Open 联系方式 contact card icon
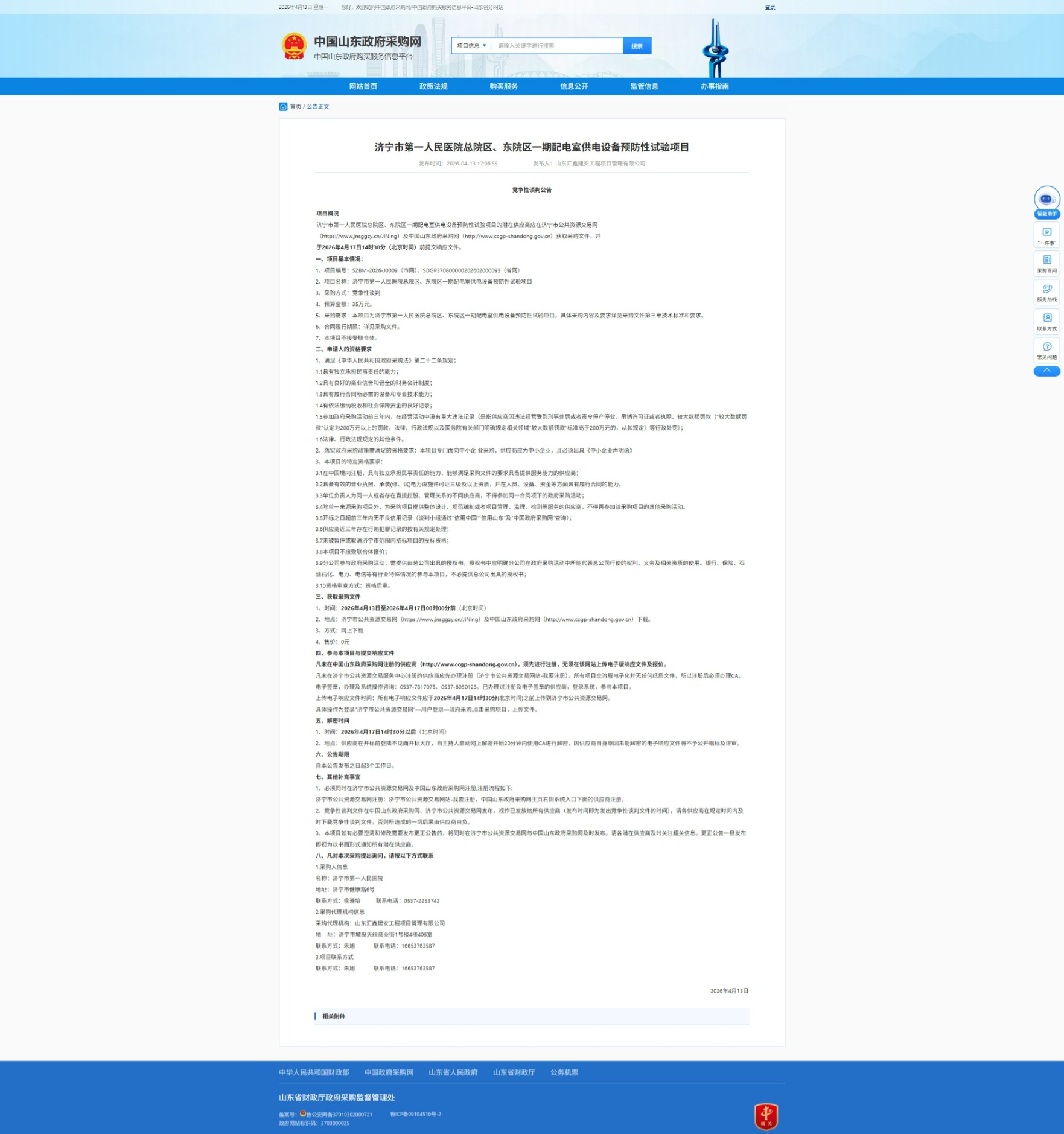 [x=1046, y=318]
